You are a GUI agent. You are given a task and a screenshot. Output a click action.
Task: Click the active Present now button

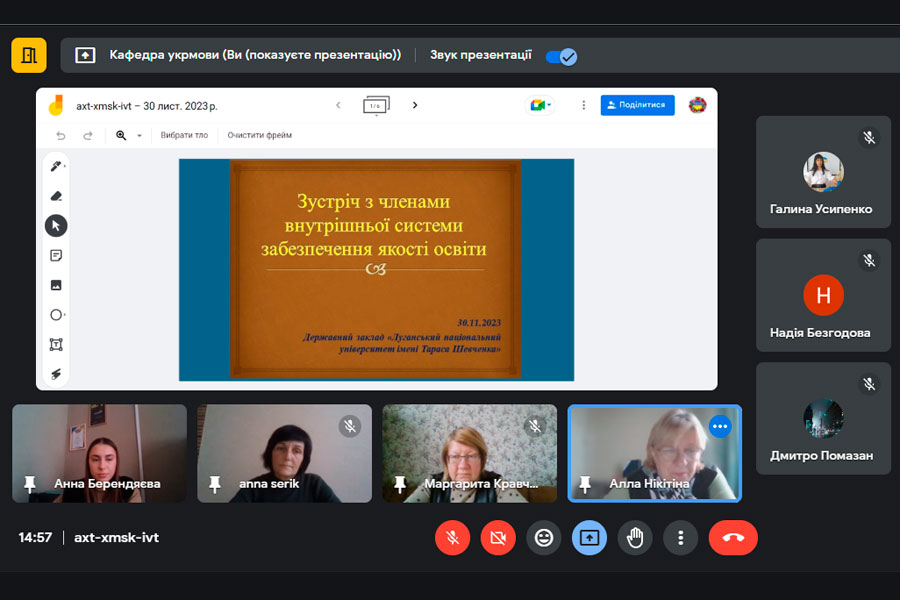[x=589, y=538]
